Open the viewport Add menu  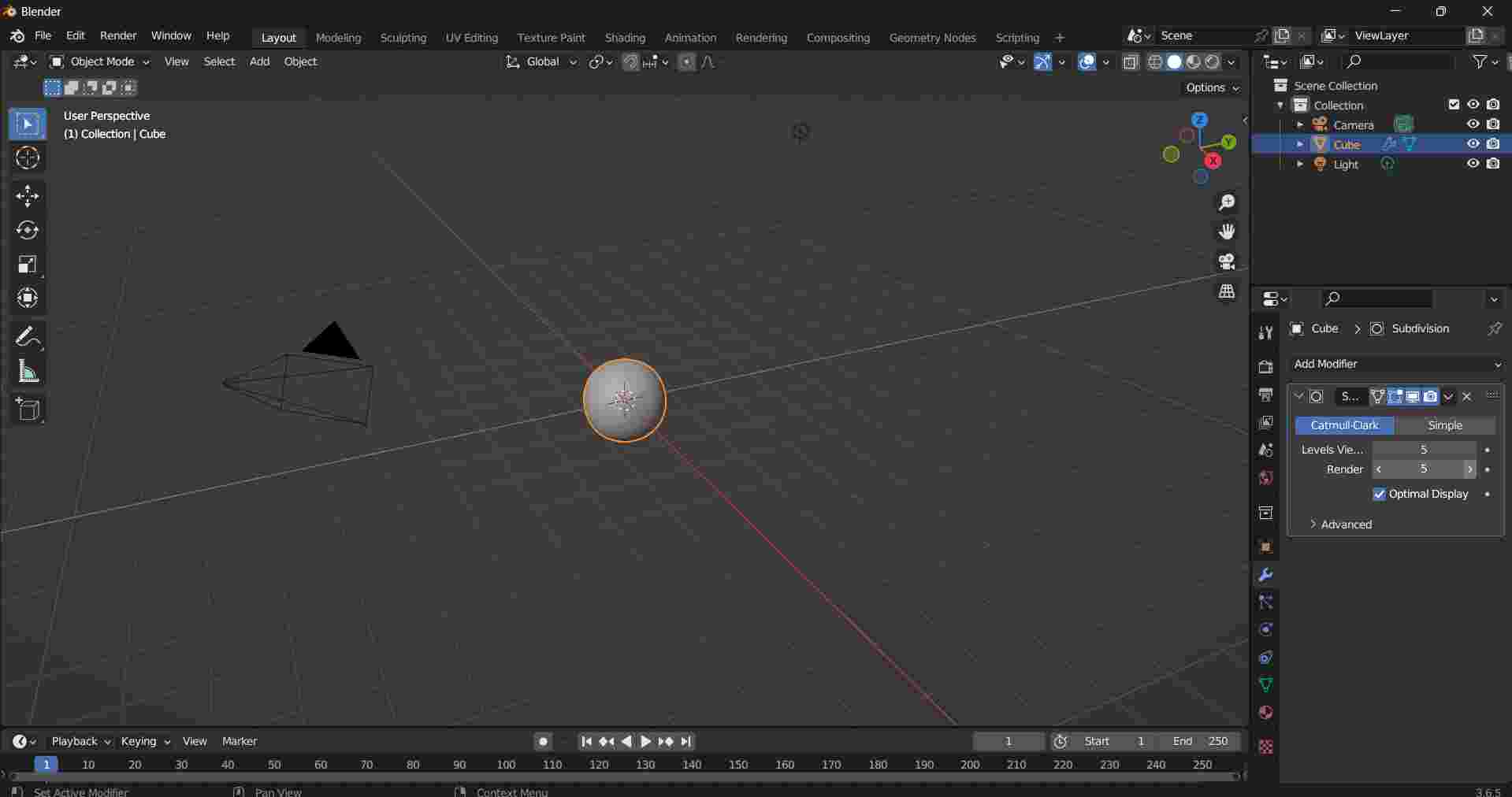click(259, 61)
